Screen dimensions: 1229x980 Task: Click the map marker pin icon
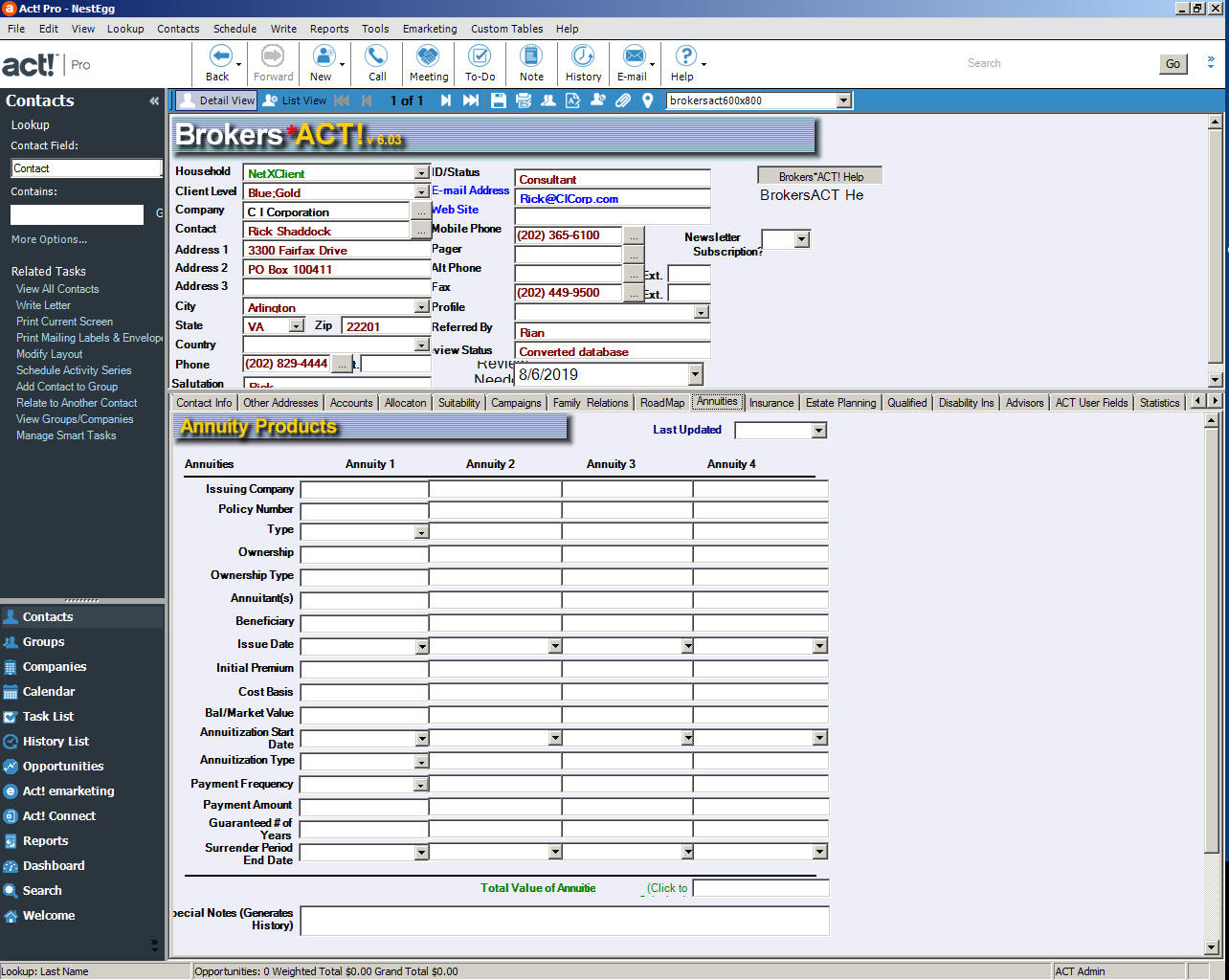point(647,100)
